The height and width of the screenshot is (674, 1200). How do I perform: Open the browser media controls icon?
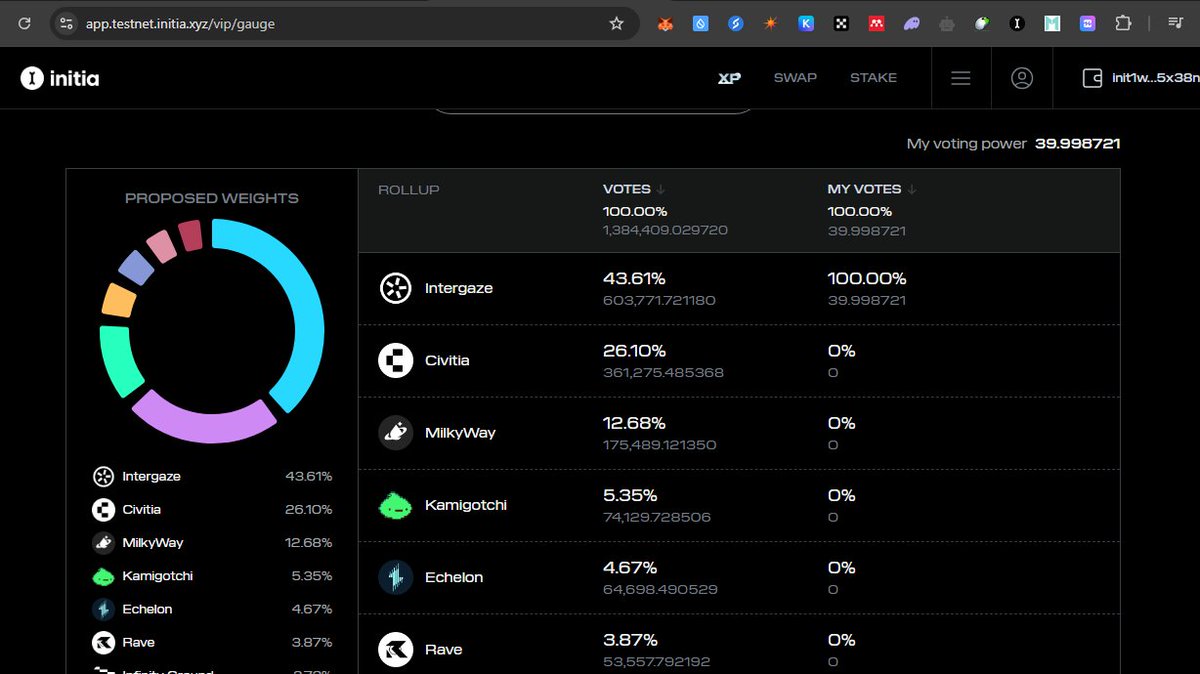[x=1175, y=23]
